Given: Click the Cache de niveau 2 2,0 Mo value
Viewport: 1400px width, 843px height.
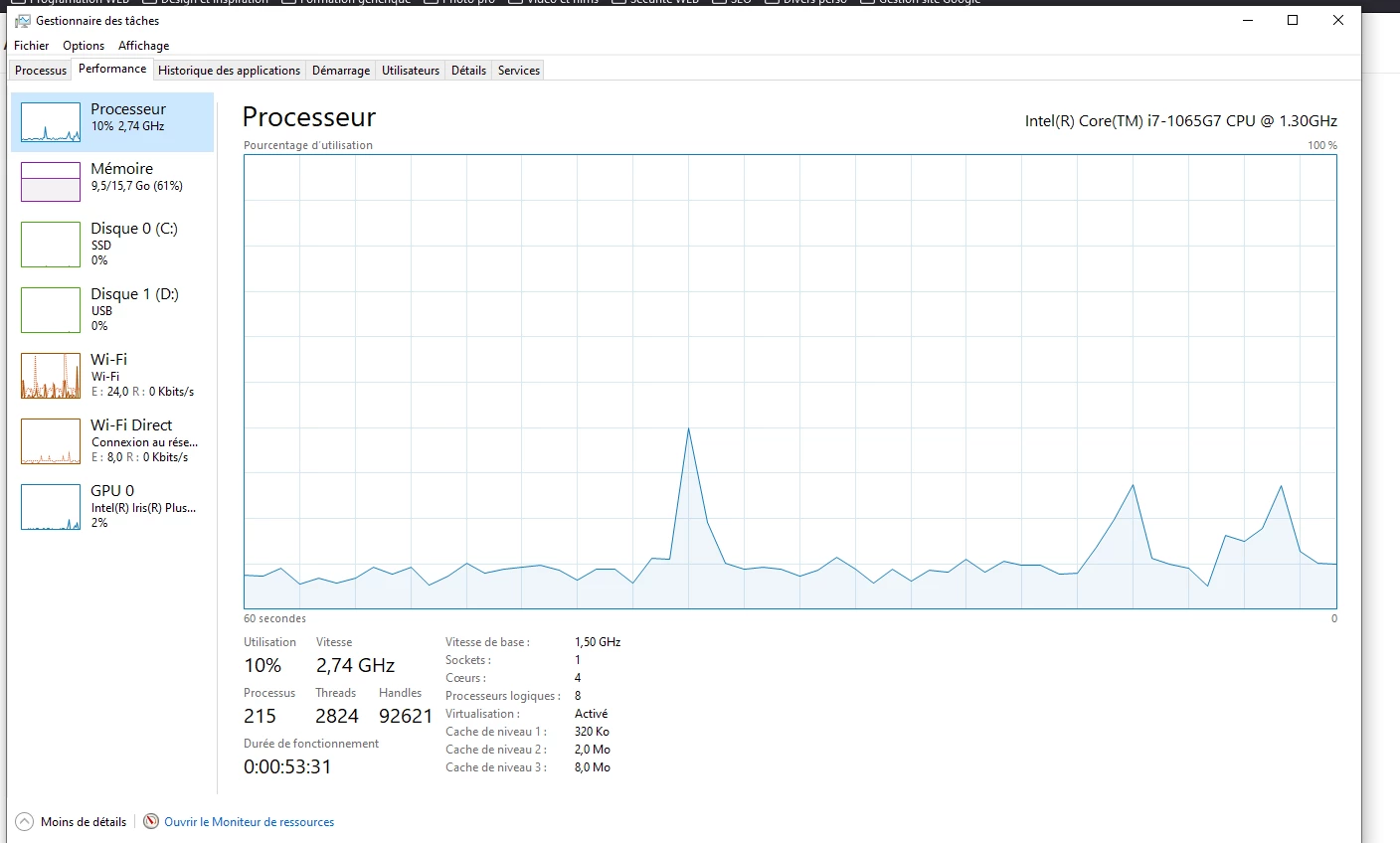Looking at the screenshot, I should [x=593, y=750].
